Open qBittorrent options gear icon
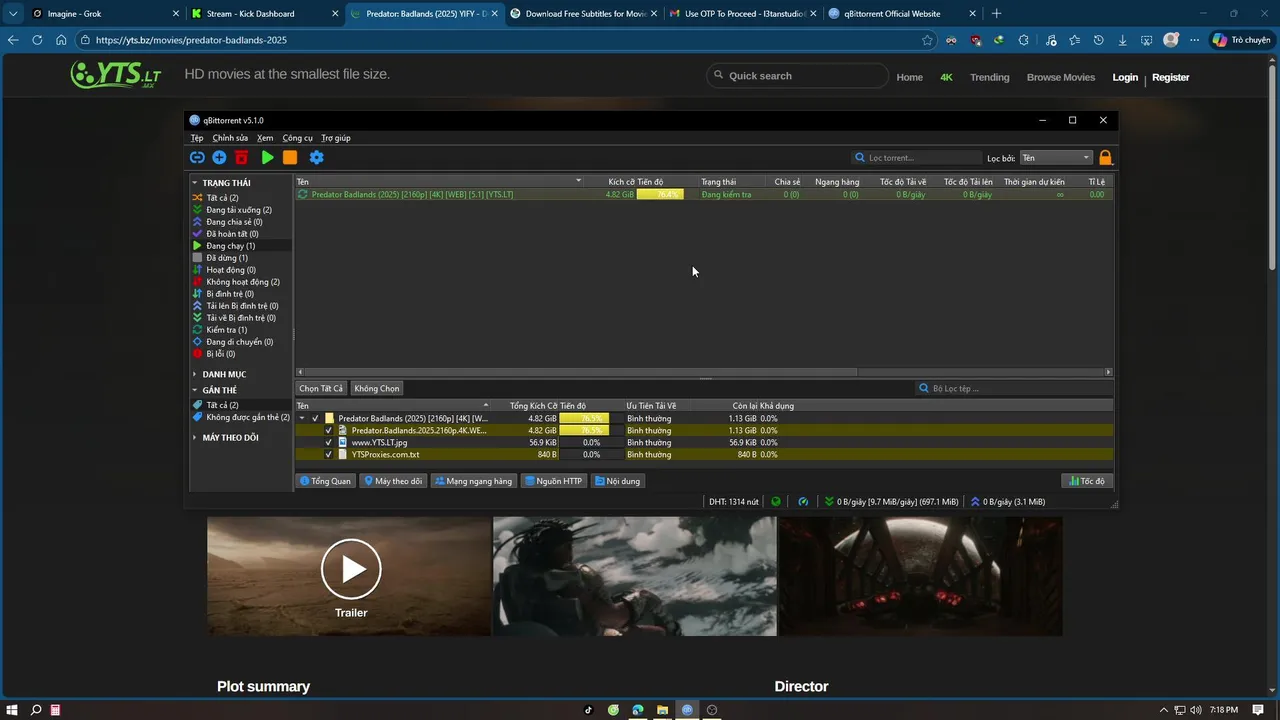Image resolution: width=1280 pixels, height=720 pixels. 316,157
